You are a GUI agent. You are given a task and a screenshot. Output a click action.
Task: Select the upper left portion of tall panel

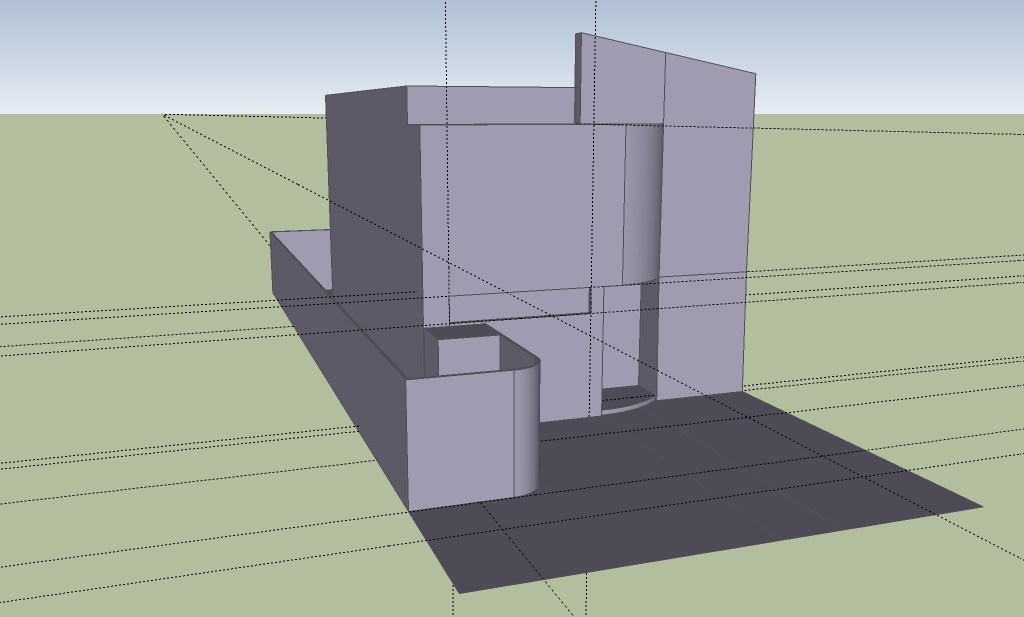tap(620, 78)
